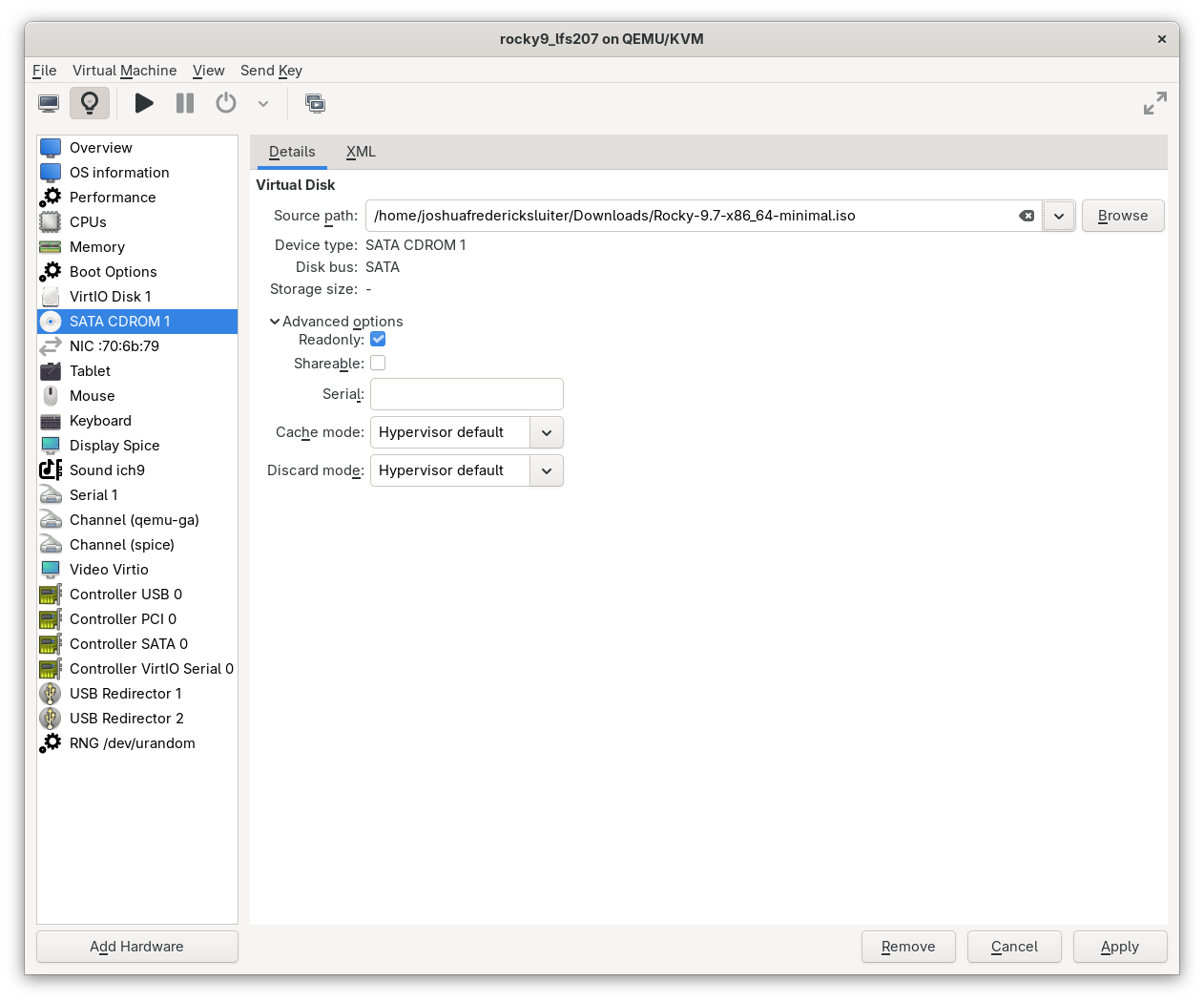Click the power shutdown icon

point(226,103)
